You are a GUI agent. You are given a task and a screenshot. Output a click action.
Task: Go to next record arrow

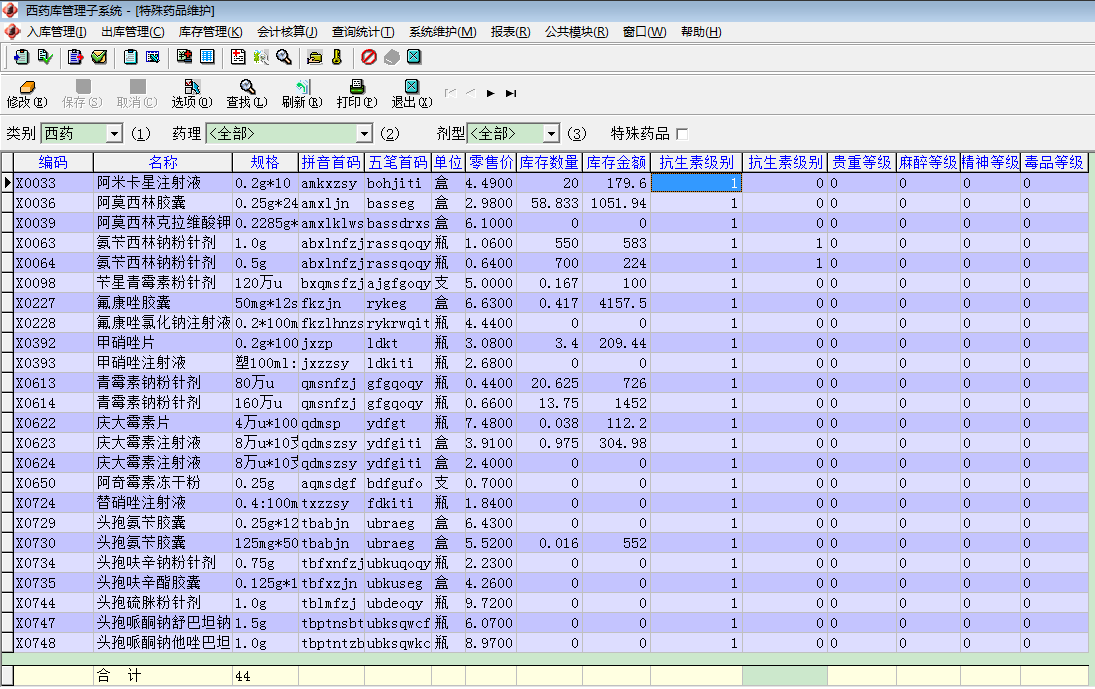point(491,93)
